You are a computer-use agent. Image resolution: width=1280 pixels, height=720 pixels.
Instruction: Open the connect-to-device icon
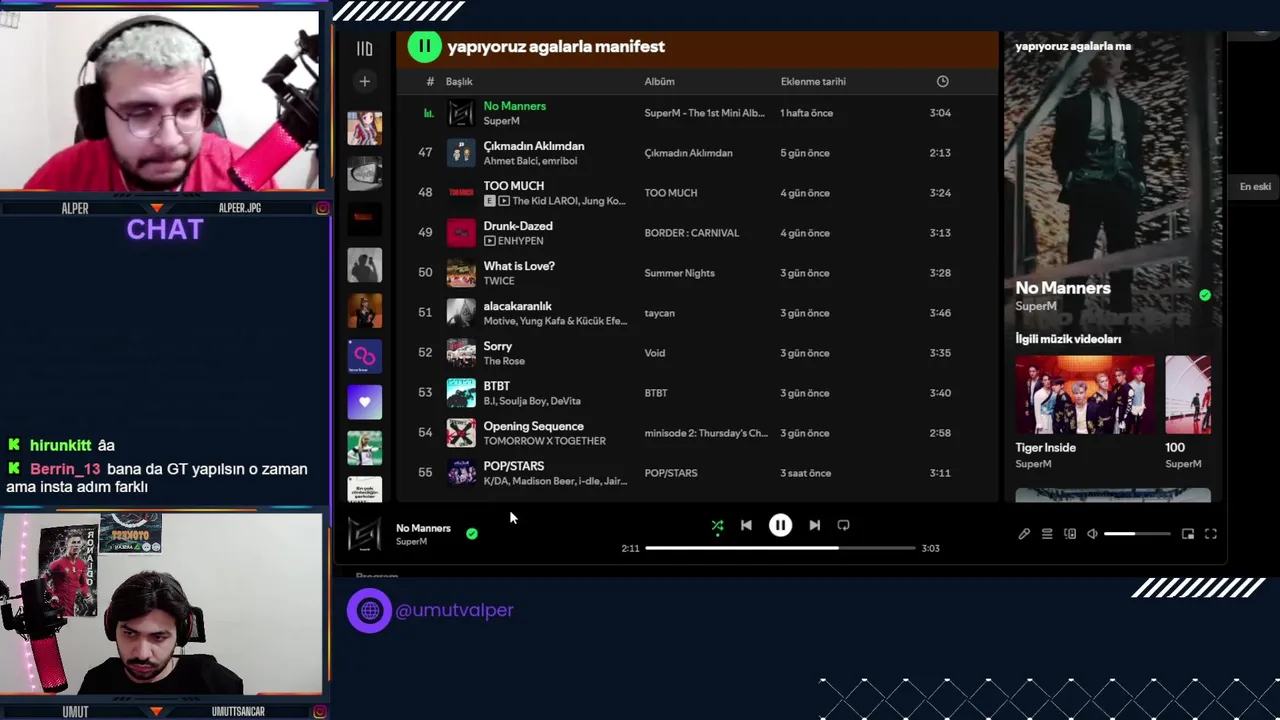coord(1070,534)
